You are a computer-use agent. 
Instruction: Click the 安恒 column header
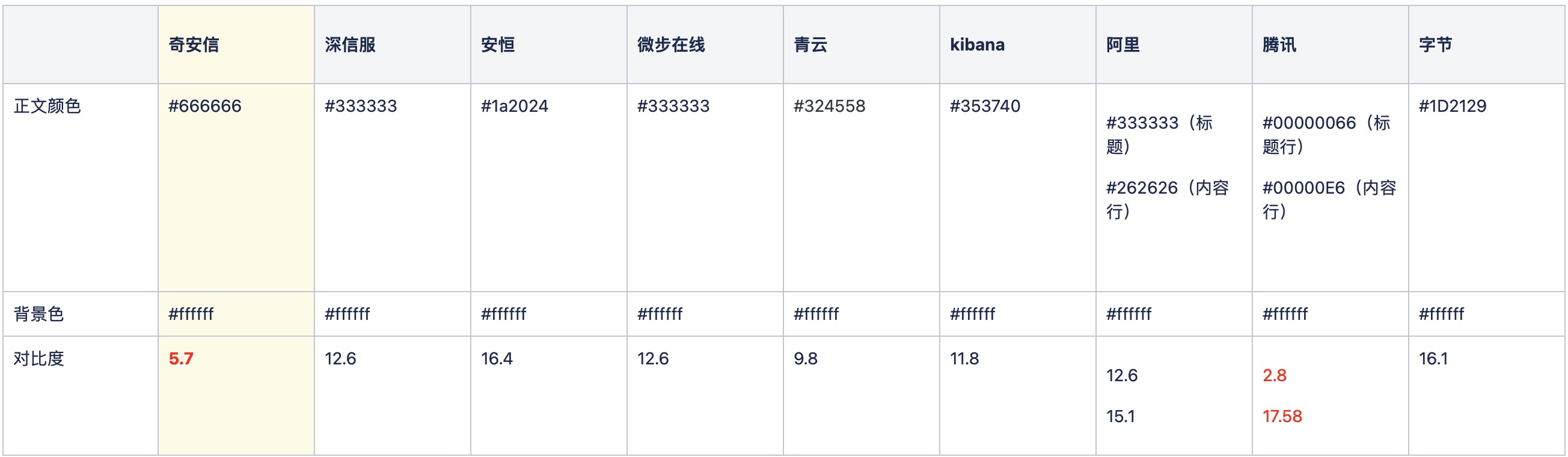(x=498, y=44)
